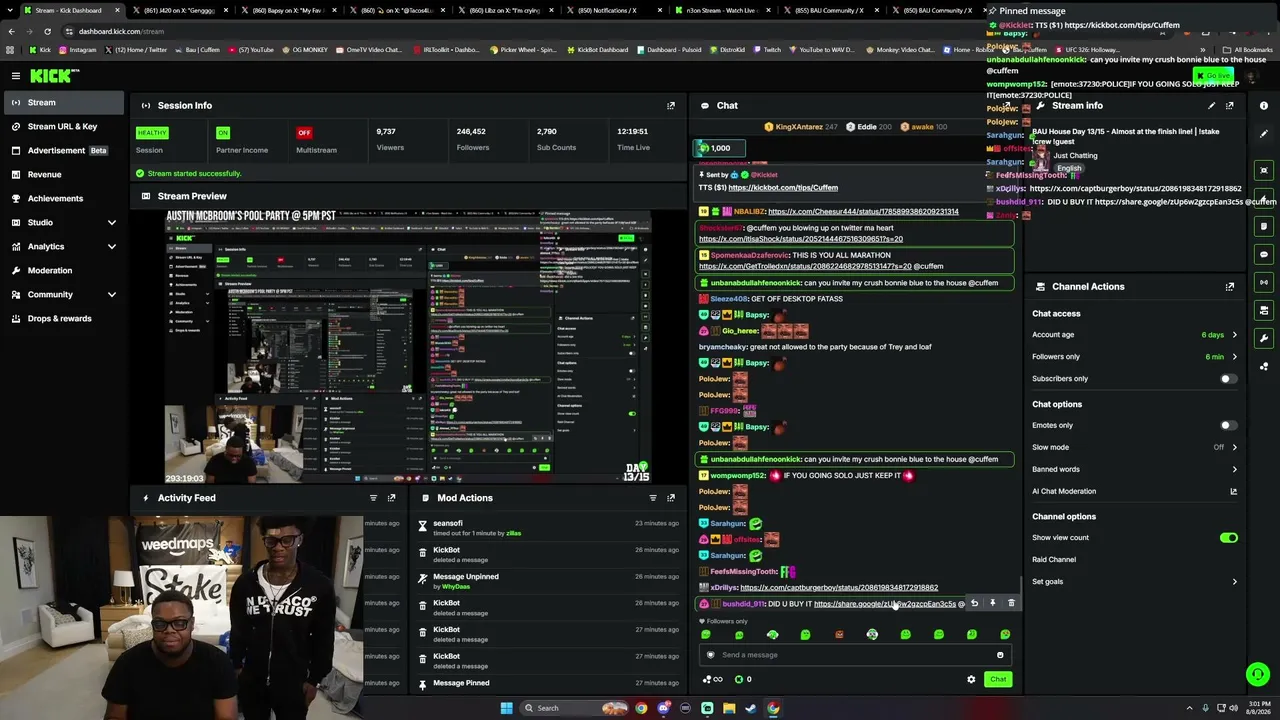Open the support headset button
The width and height of the screenshot is (1280, 720).
point(1258,675)
